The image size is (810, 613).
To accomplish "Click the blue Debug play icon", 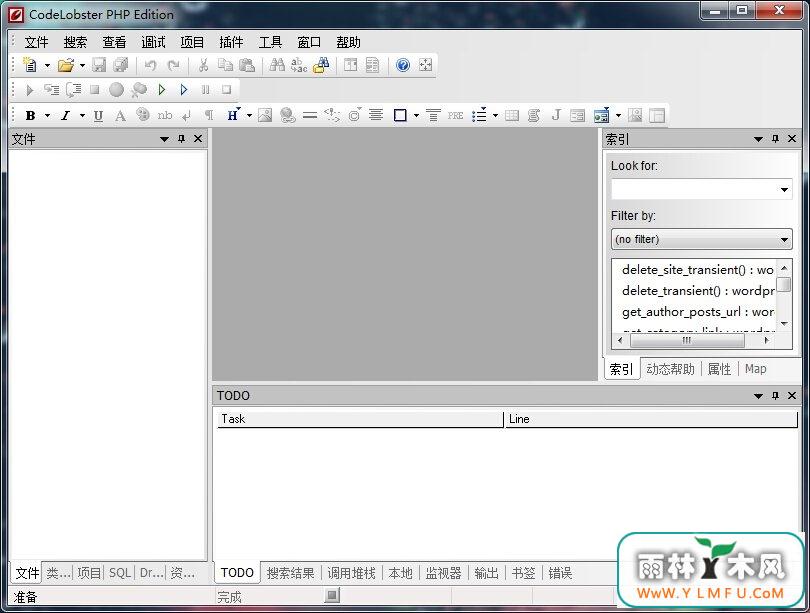I will point(183,90).
